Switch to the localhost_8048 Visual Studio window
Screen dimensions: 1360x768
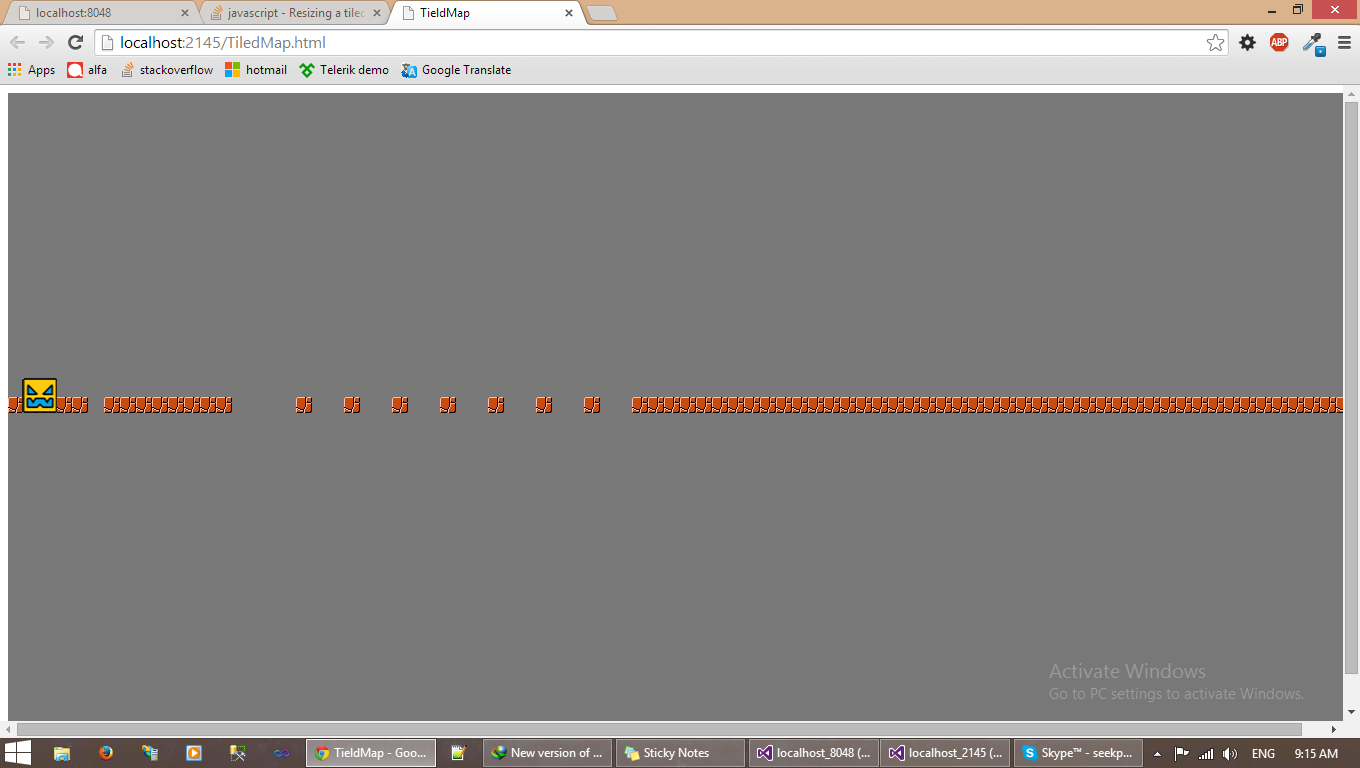click(813, 753)
